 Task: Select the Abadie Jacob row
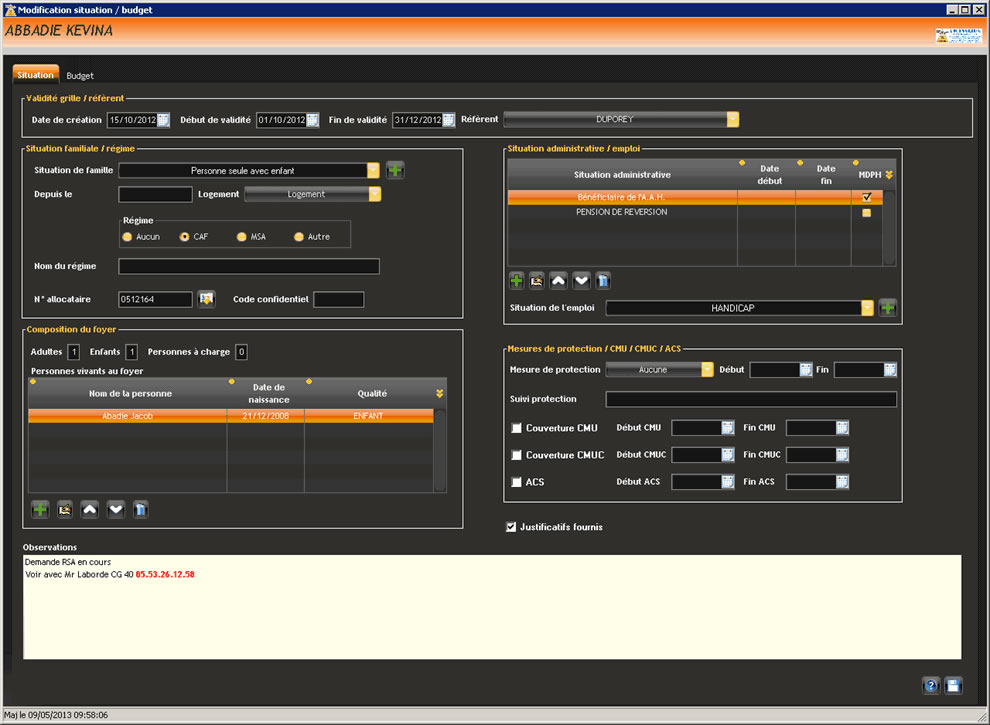tap(130, 416)
